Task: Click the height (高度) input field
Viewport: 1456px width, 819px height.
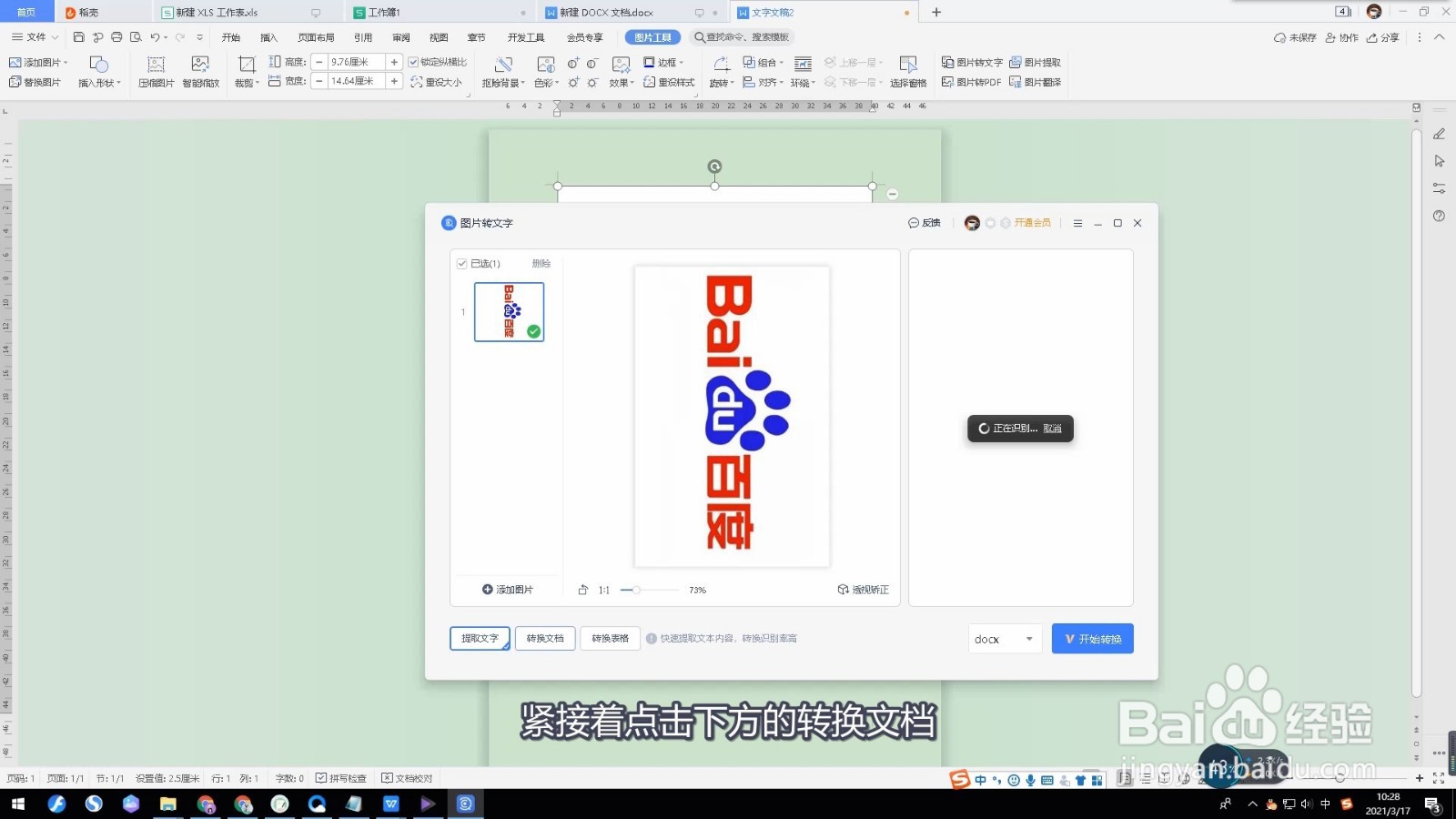Action: [x=357, y=62]
